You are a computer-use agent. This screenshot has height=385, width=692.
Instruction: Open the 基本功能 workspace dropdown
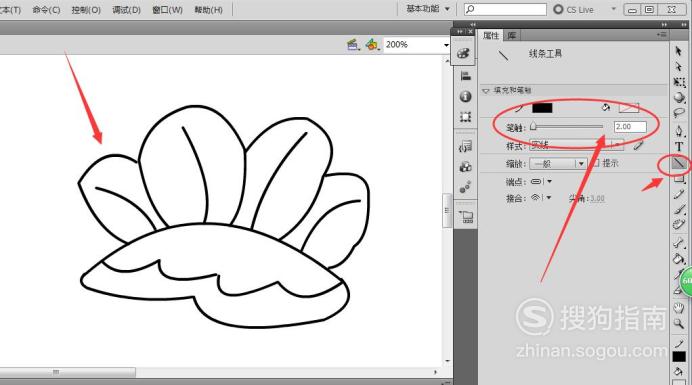pyautogui.click(x=428, y=9)
